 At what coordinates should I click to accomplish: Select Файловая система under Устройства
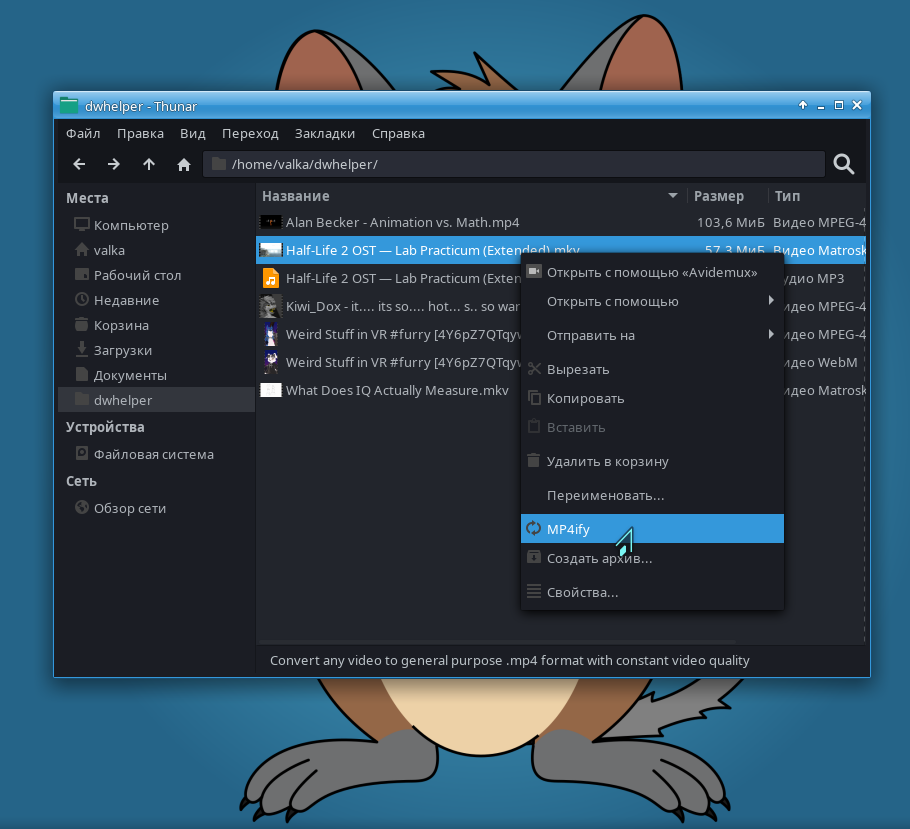(156, 454)
